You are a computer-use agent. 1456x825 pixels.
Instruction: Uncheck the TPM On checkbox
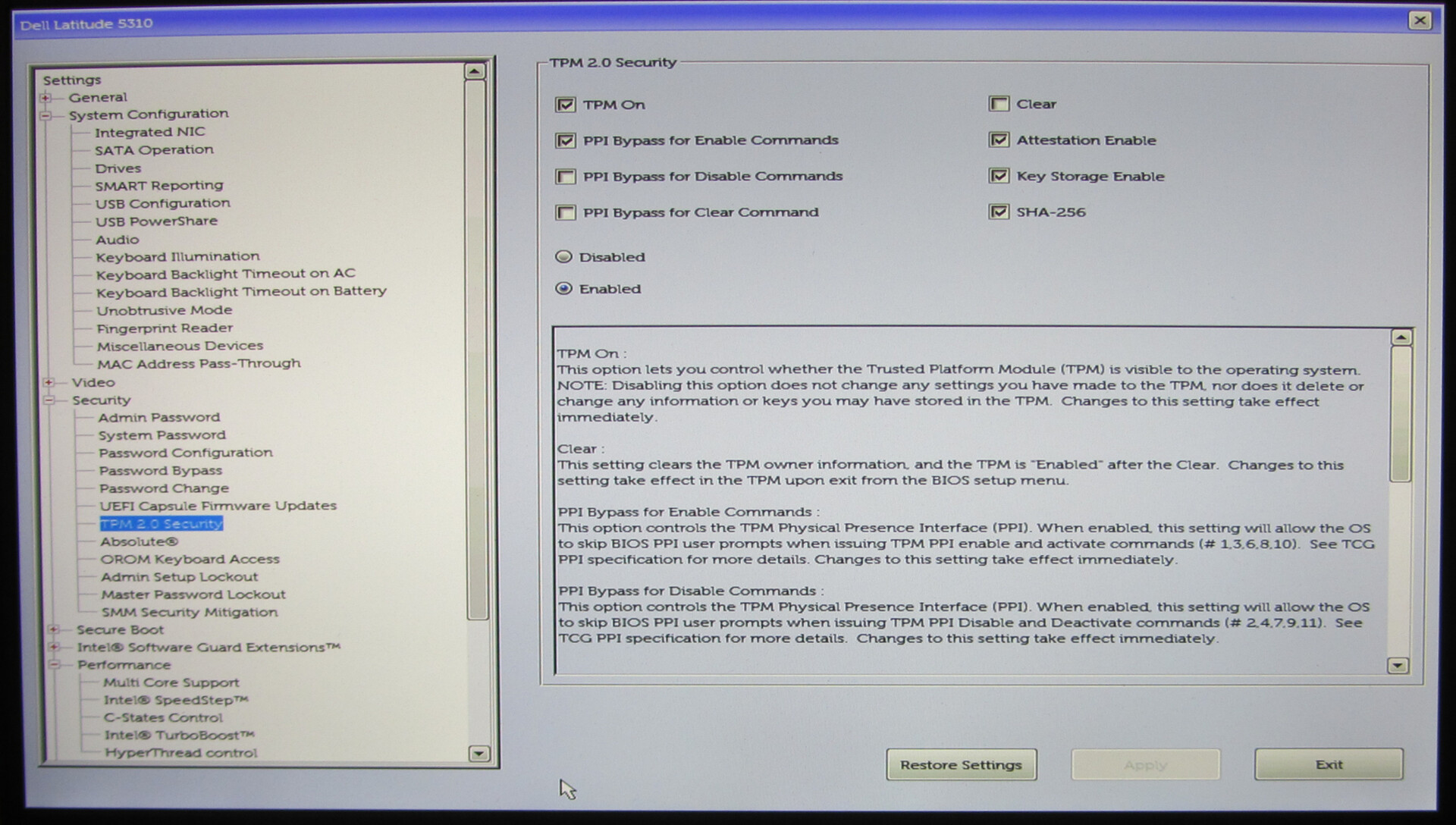point(566,105)
